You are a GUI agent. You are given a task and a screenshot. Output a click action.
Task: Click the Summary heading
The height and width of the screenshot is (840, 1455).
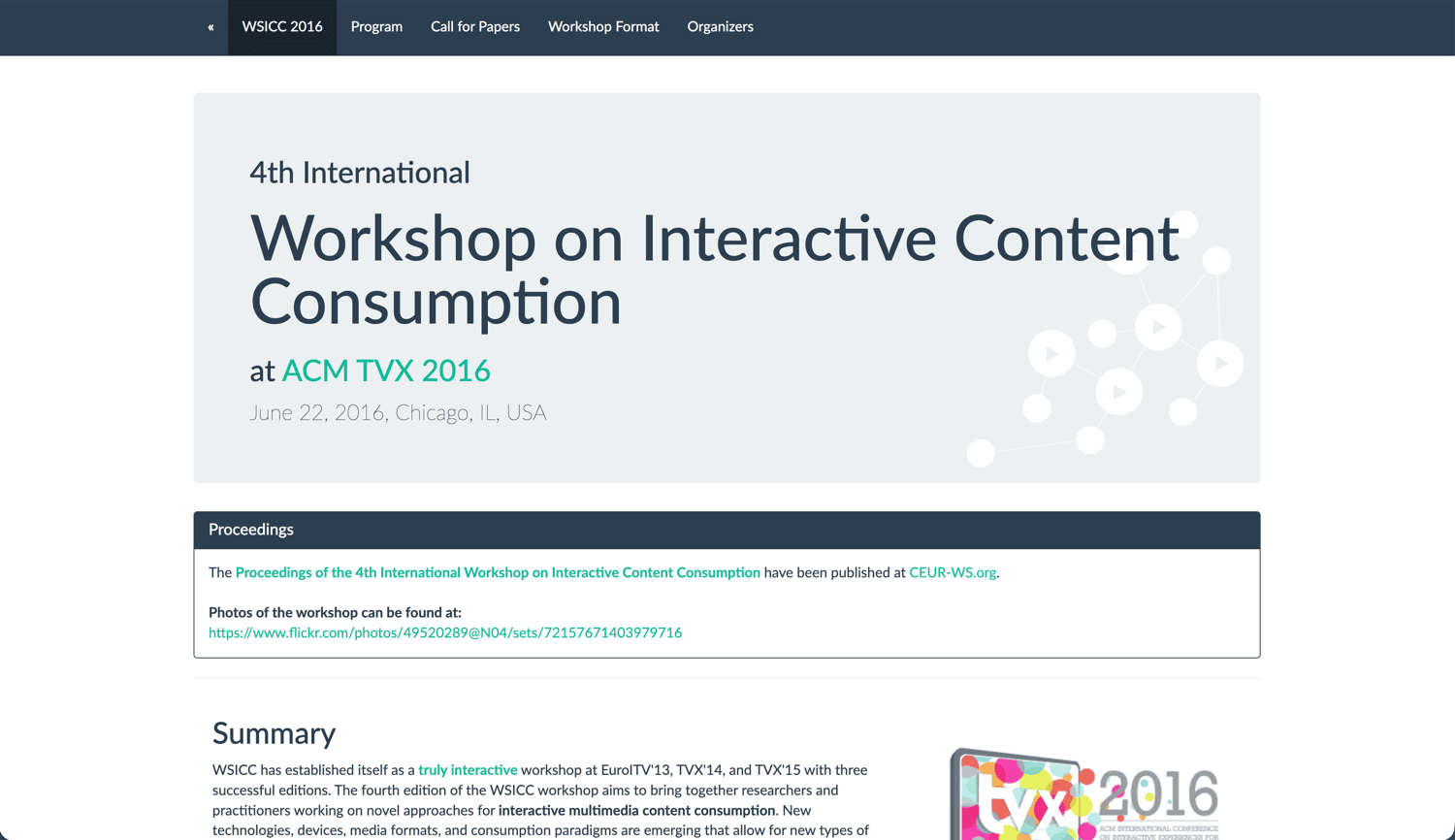pos(274,734)
